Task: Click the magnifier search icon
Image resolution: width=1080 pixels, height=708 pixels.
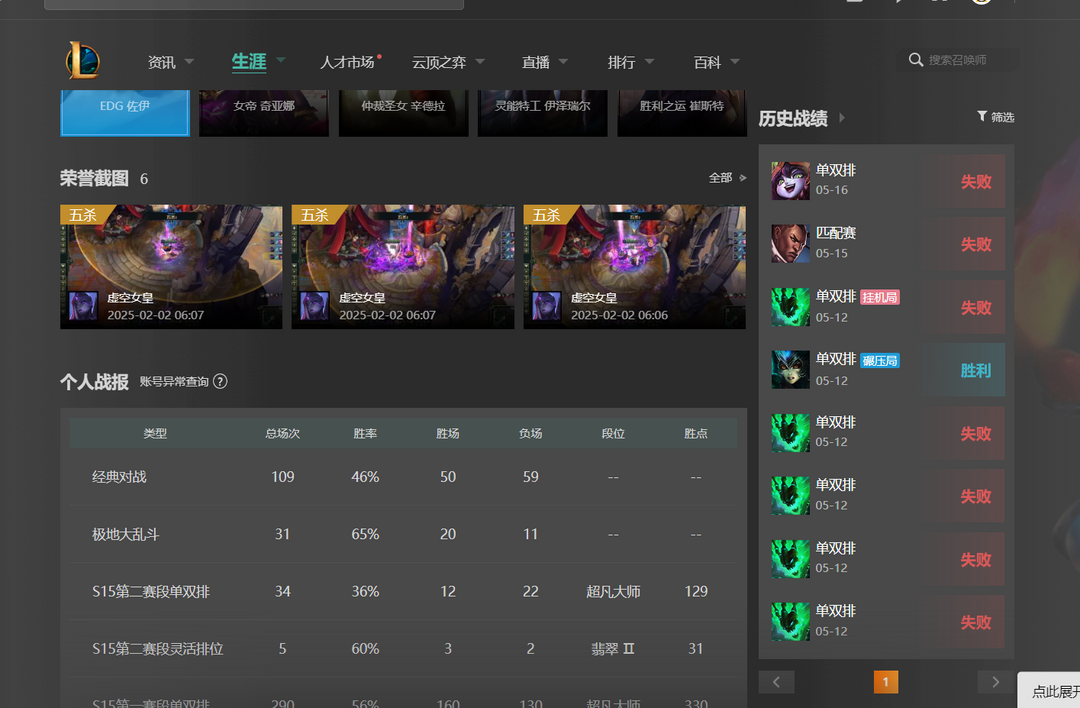Action: (x=915, y=60)
